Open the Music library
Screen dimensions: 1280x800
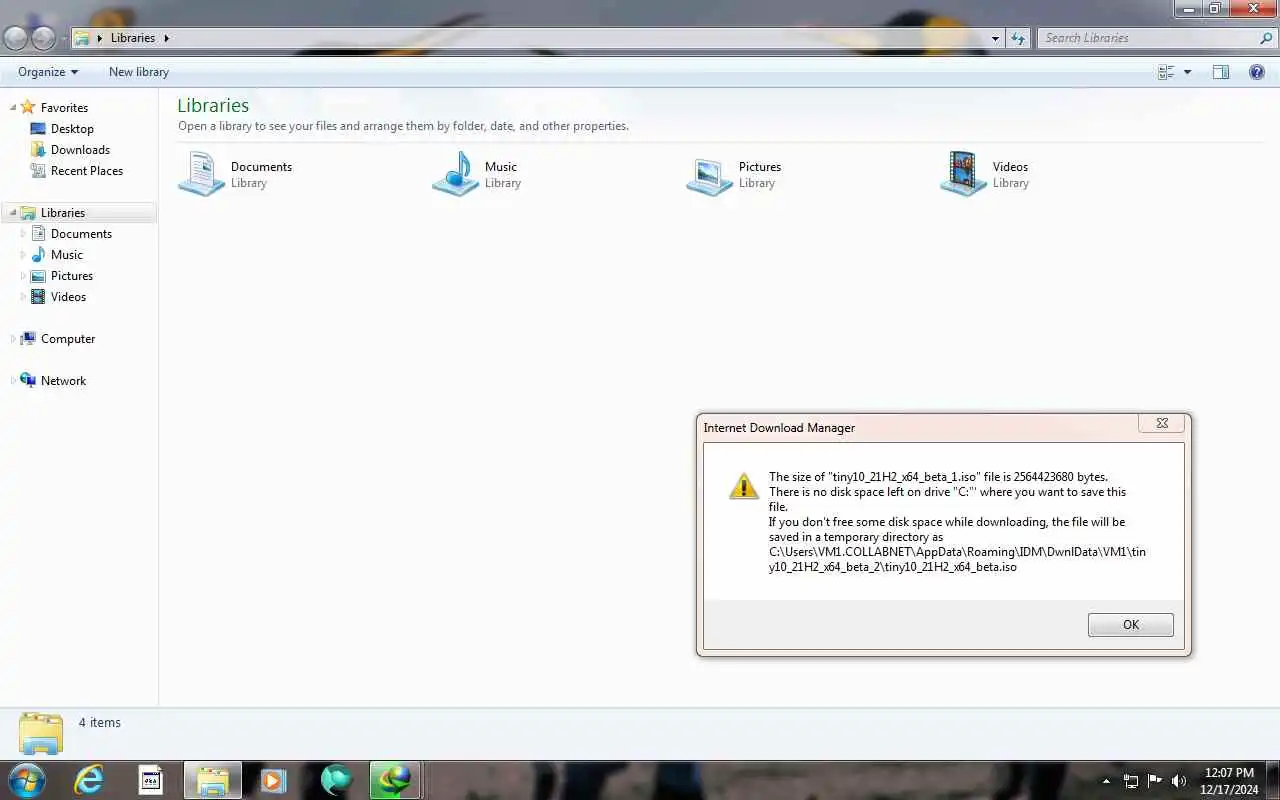pos(478,174)
